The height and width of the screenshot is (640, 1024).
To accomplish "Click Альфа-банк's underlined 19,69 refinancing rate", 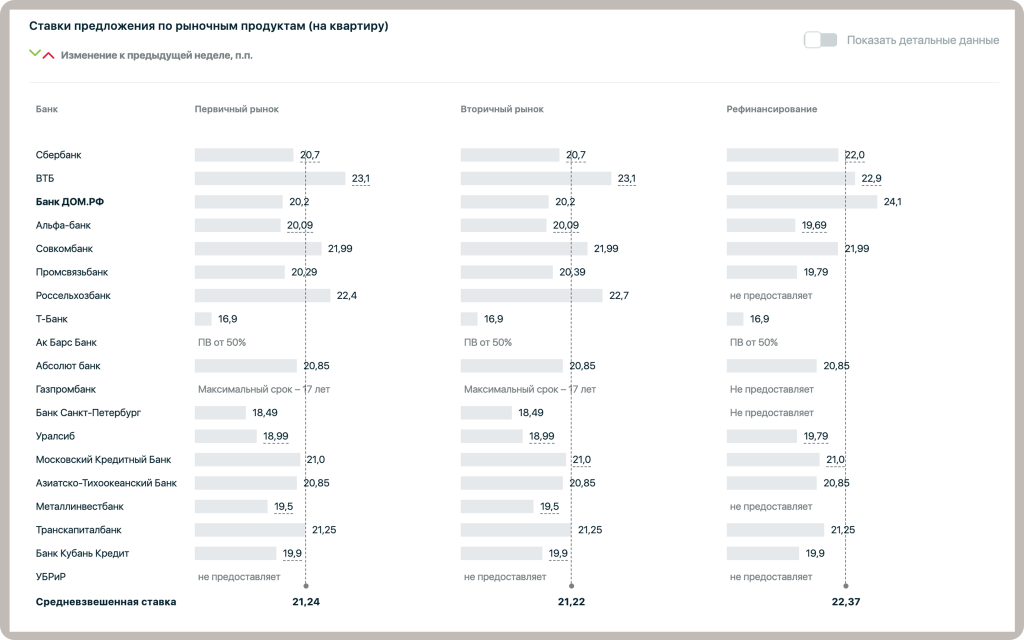I will point(814,225).
